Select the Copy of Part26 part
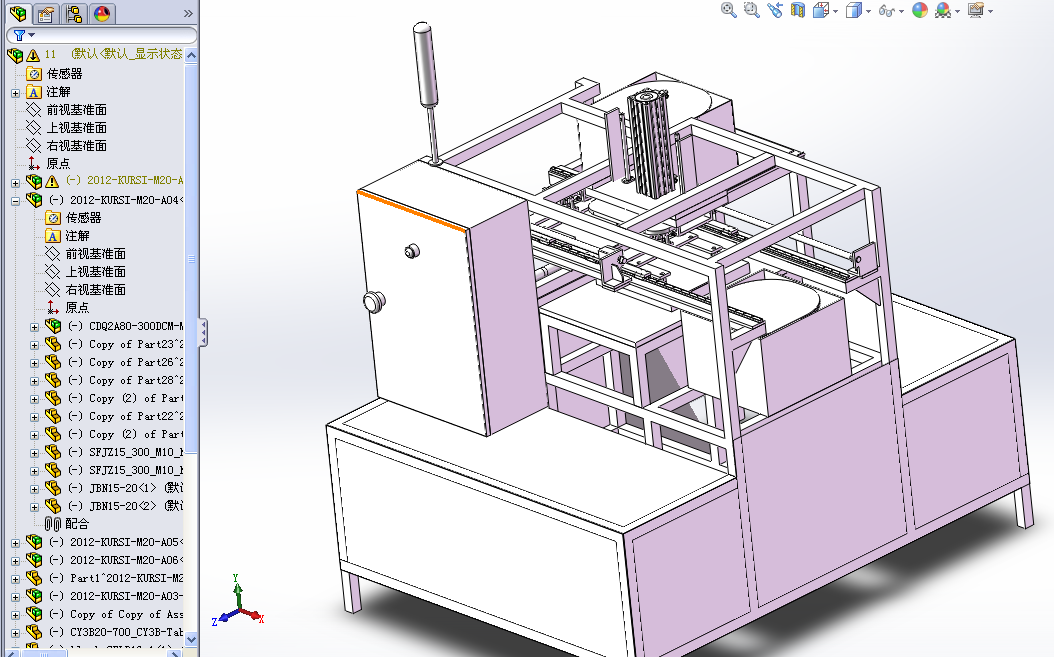Screen dimensions: 1054x657 point(125,362)
